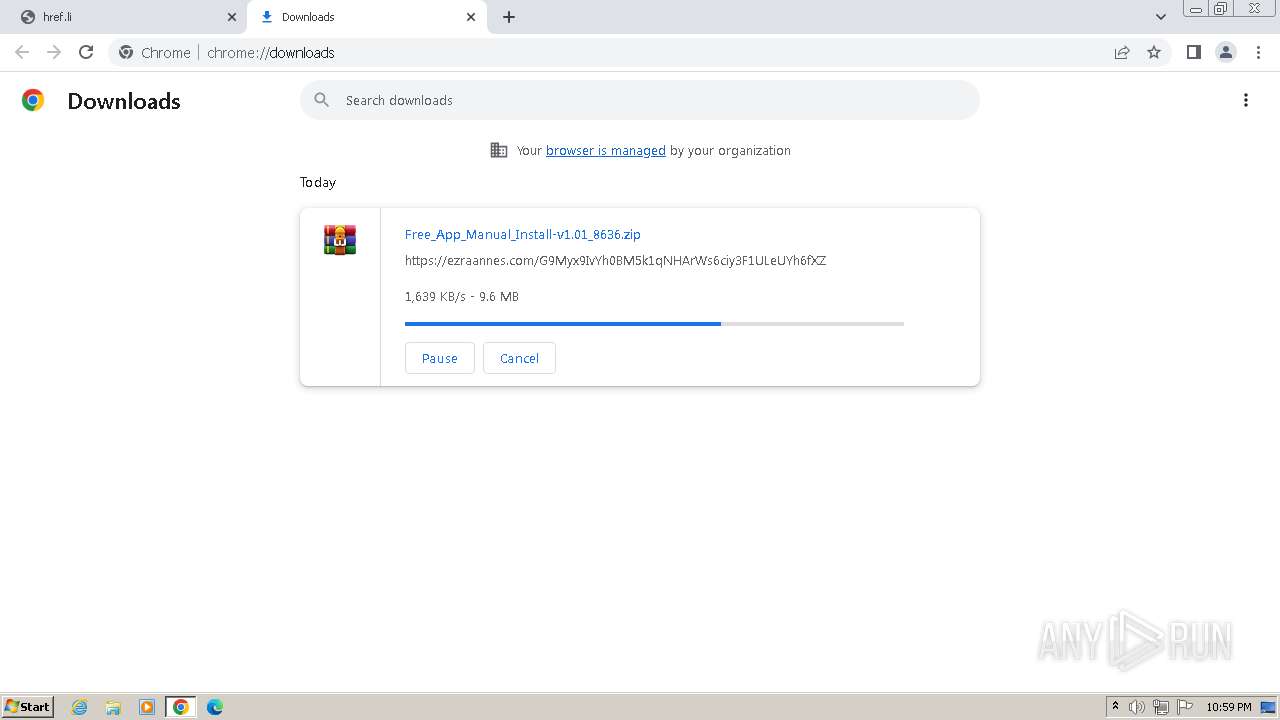The width and height of the screenshot is (1280, 720).
Task: Click the 'Downloads' page heading
Action: pyautogui.click(x=124, y=101)
